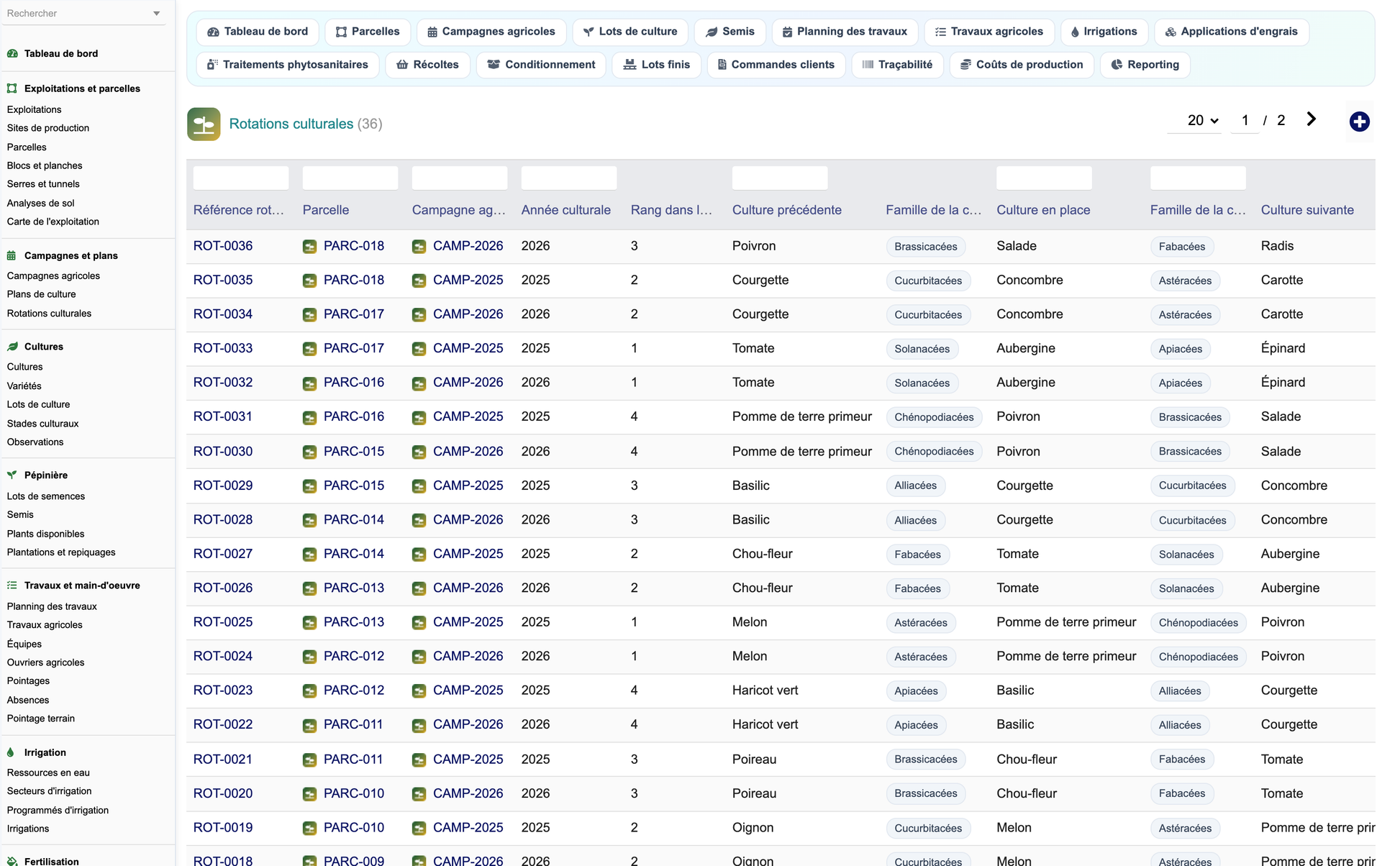Click Solanacées tag in ROT-0033 row
This screenshot has height=866, width=1400.
(x=922, y=349)
